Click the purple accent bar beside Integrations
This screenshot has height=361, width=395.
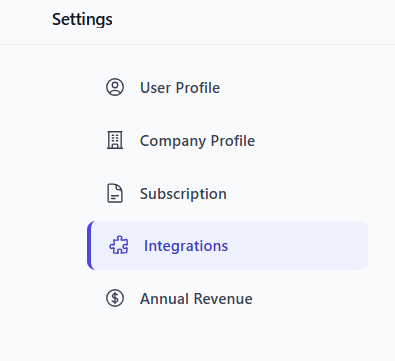click(x=89, y=245)
